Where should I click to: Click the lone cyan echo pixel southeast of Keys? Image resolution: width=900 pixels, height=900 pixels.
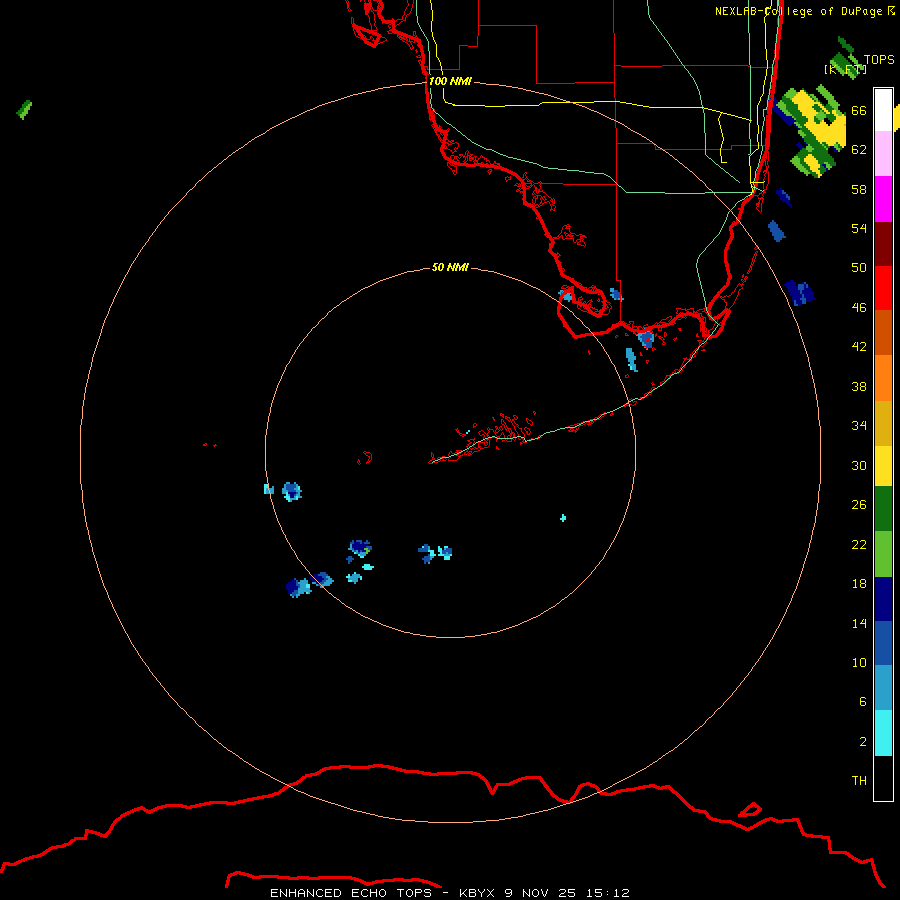pos(563,518)
